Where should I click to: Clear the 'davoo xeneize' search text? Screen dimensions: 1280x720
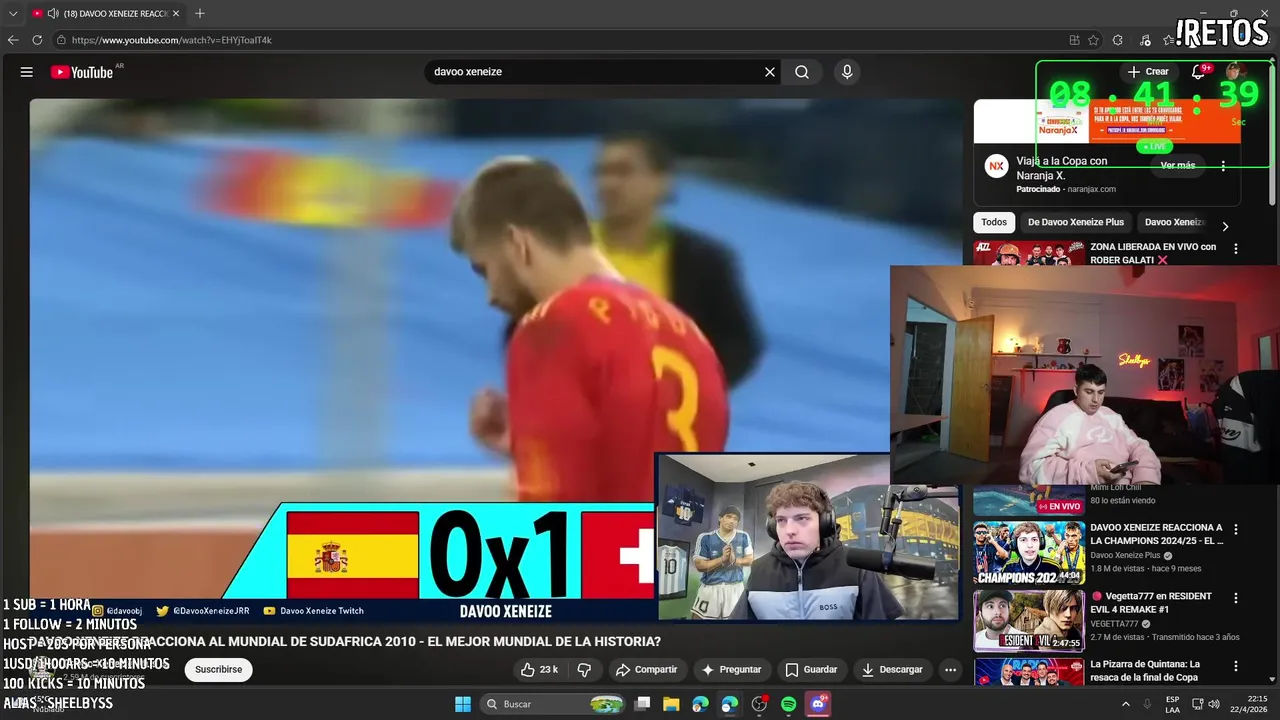click(770, 72)
